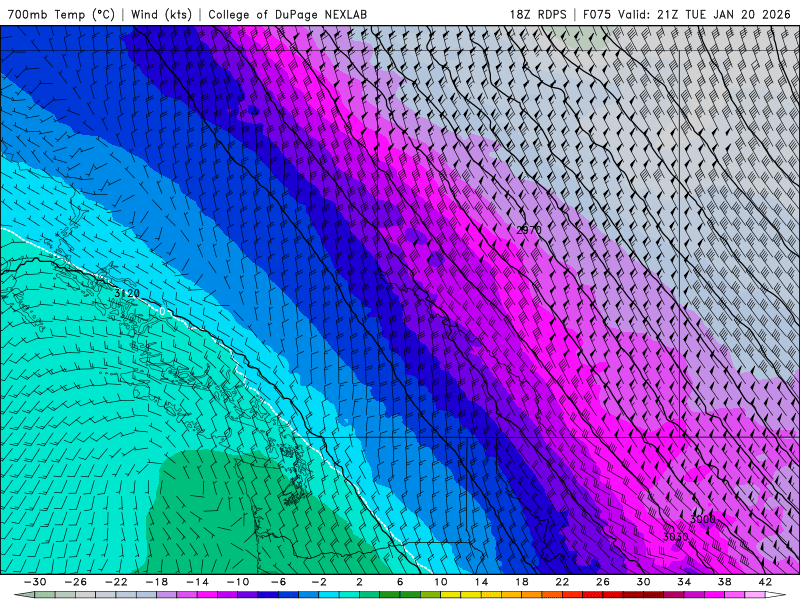This screenshot has height=600, width=800.
Task: Click the 2970 height contour label
Action: coord(529,230)
